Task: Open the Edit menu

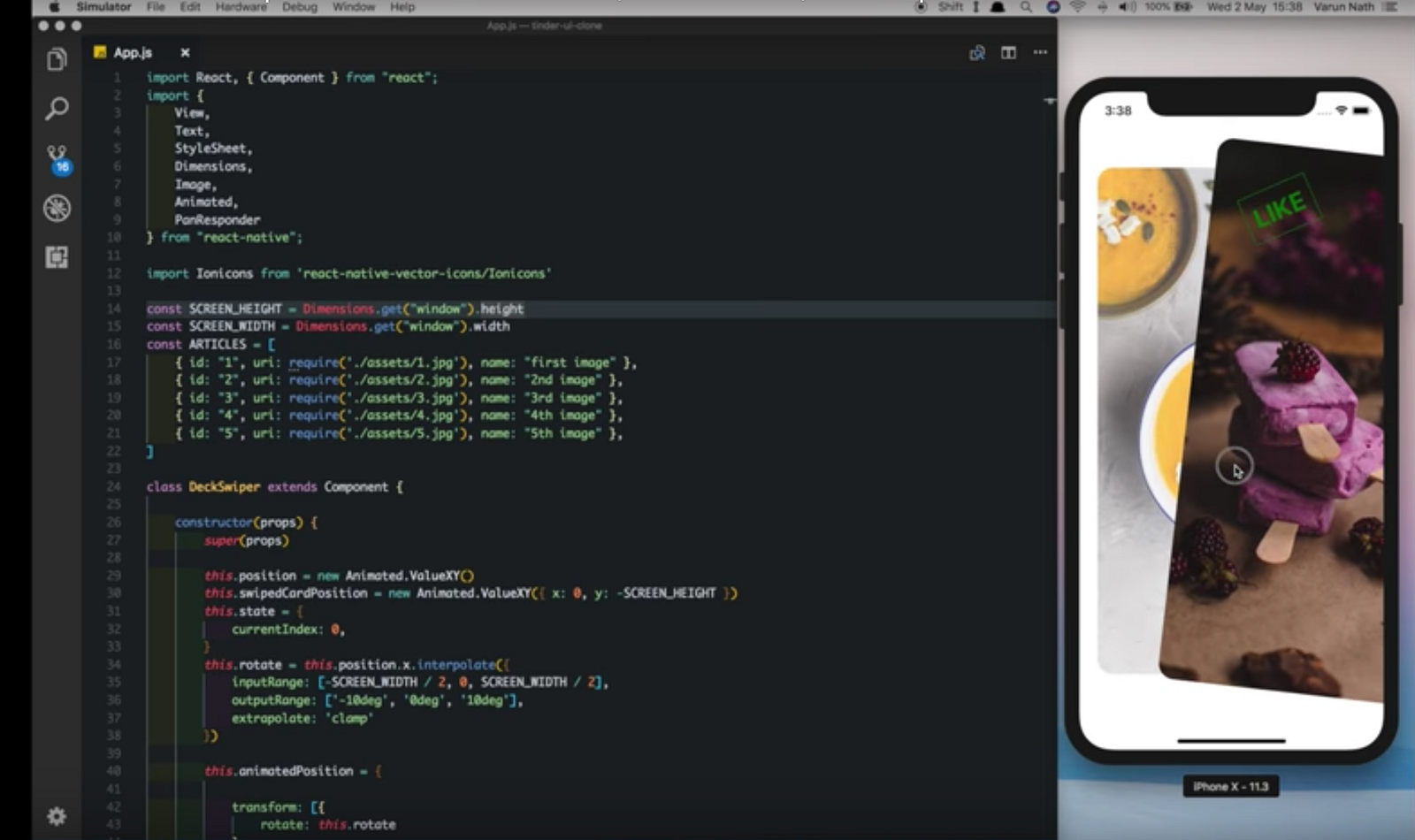Action: point(190,7)
